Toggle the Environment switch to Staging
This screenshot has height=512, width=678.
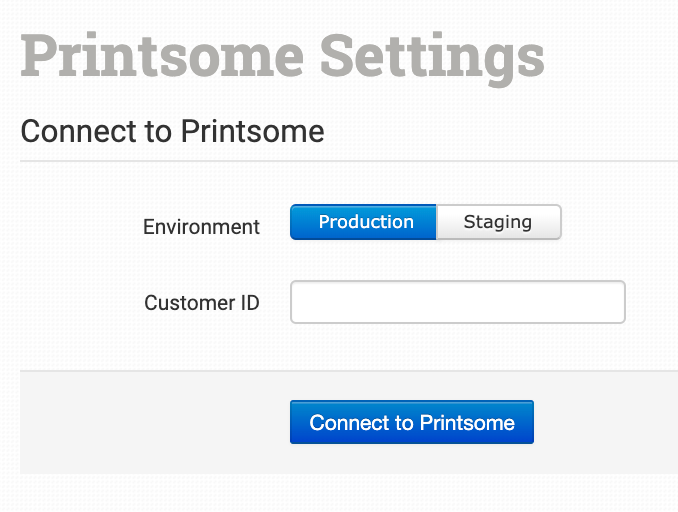(x=498, y=222)
